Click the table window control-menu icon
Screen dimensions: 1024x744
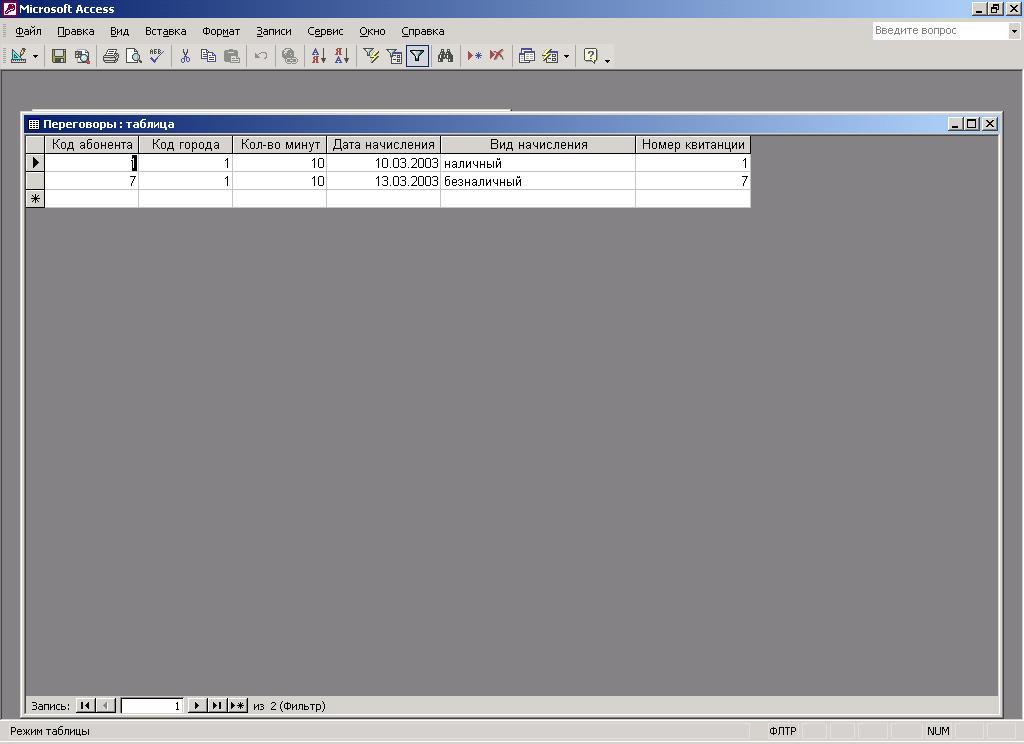[34, 124]
